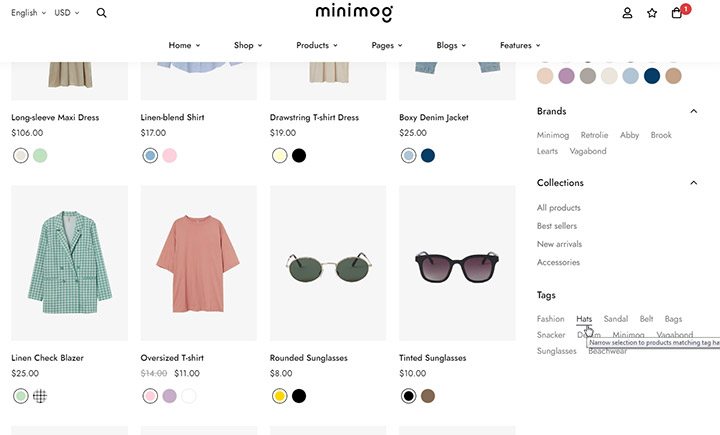Pick the navy blue color filter swatch
This screenshot has height=435, width=720.
point(652,76)
